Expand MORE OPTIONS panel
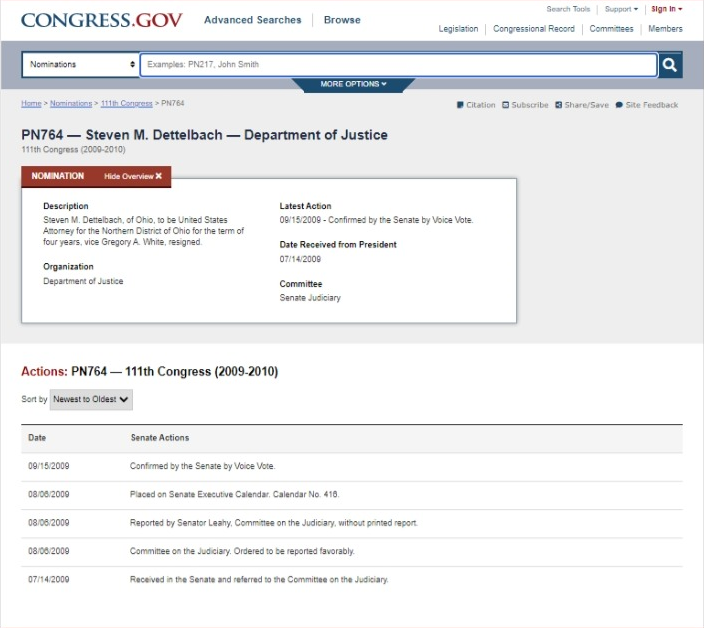 pos(353,84)
